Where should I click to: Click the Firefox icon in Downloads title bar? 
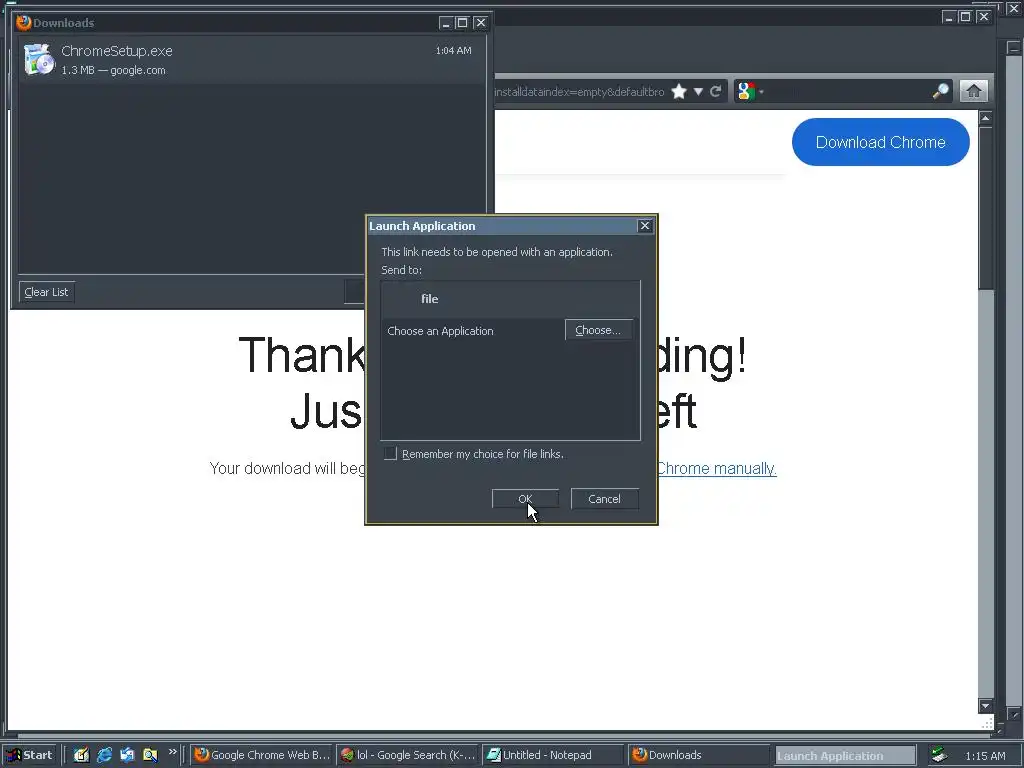pos(24,22)
